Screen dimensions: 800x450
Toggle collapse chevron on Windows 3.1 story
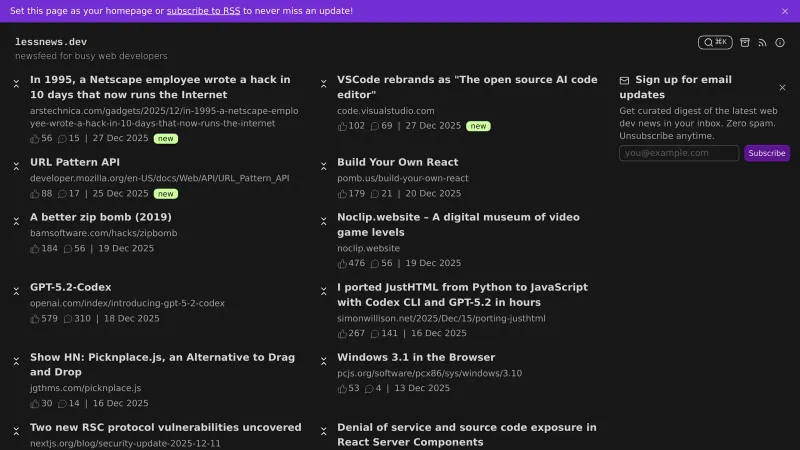point(323,361)
